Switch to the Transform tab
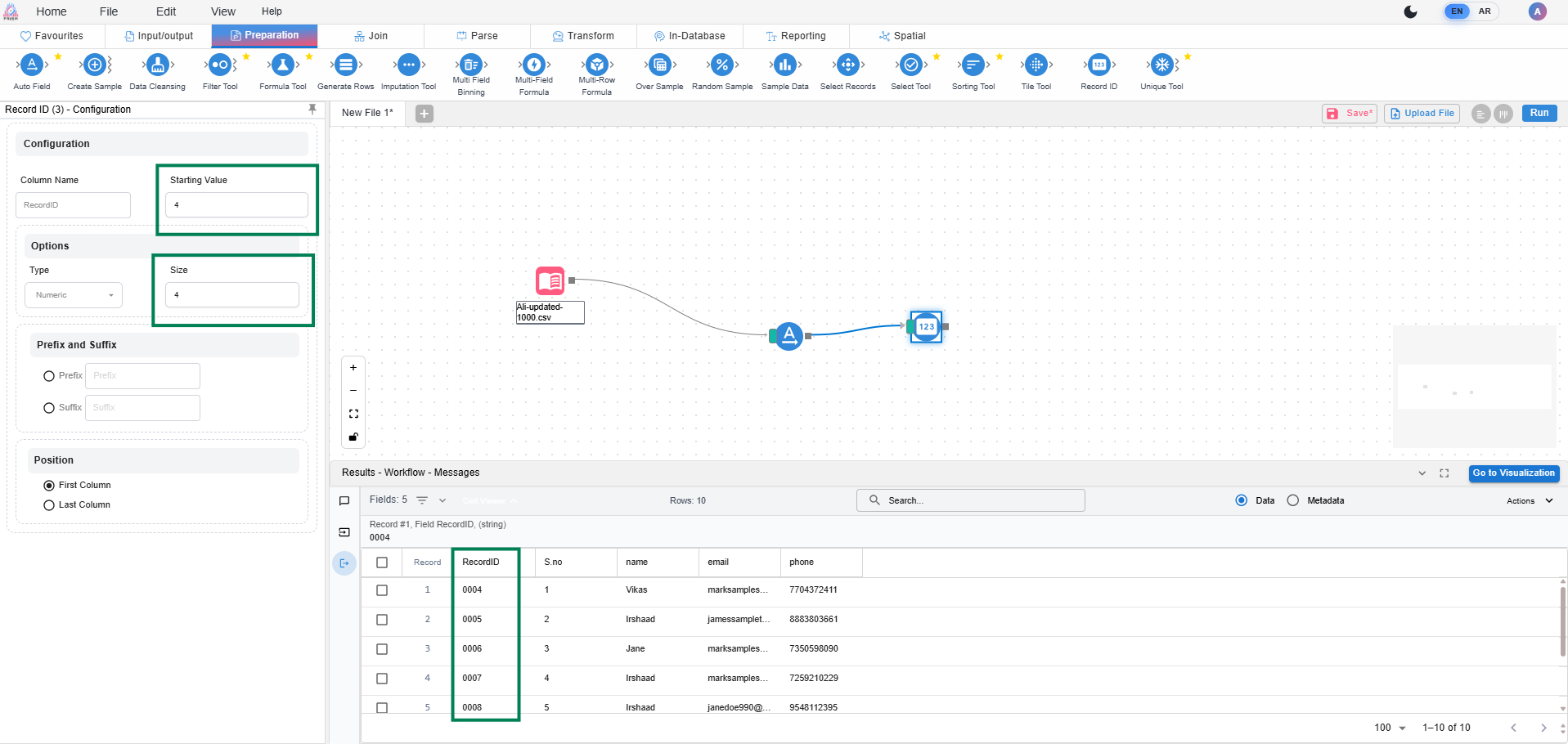This screenshot has width=1568, height=744. coord(583,36)
